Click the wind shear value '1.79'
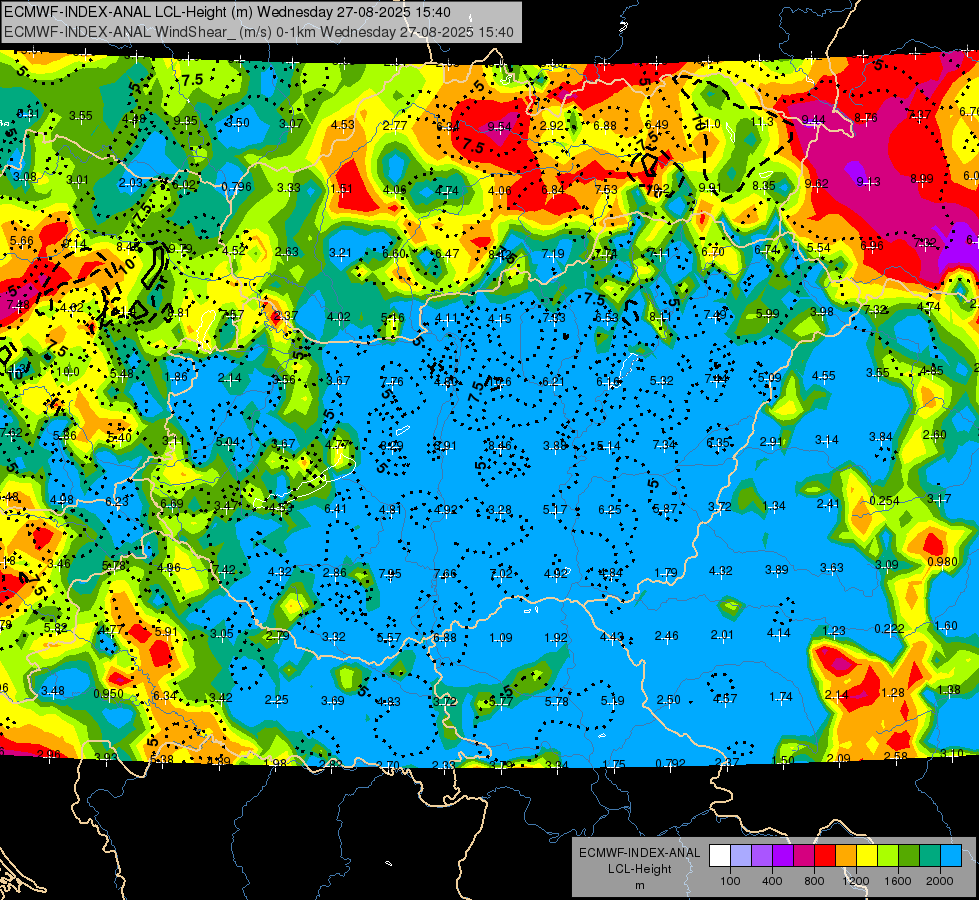 [x=666, y=572]
